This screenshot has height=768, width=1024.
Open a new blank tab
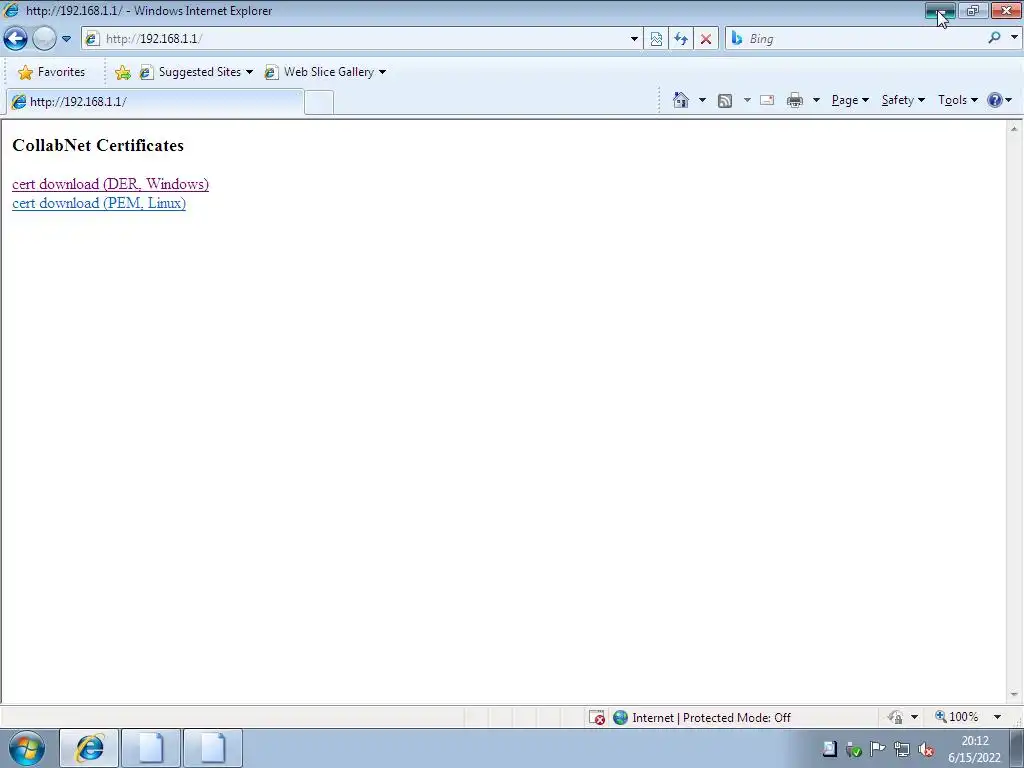coord(319,103)
